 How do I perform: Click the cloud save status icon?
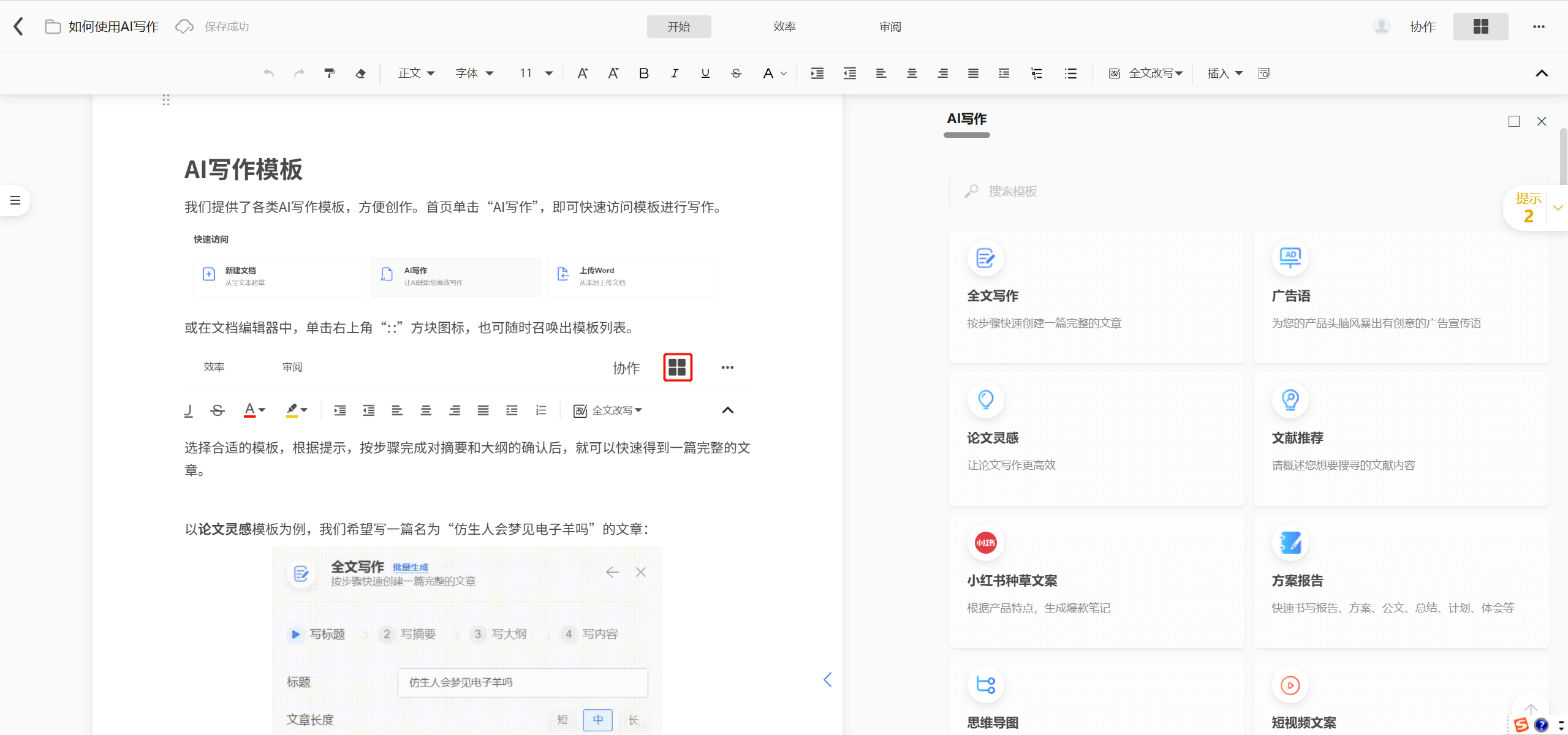point(184,26)
